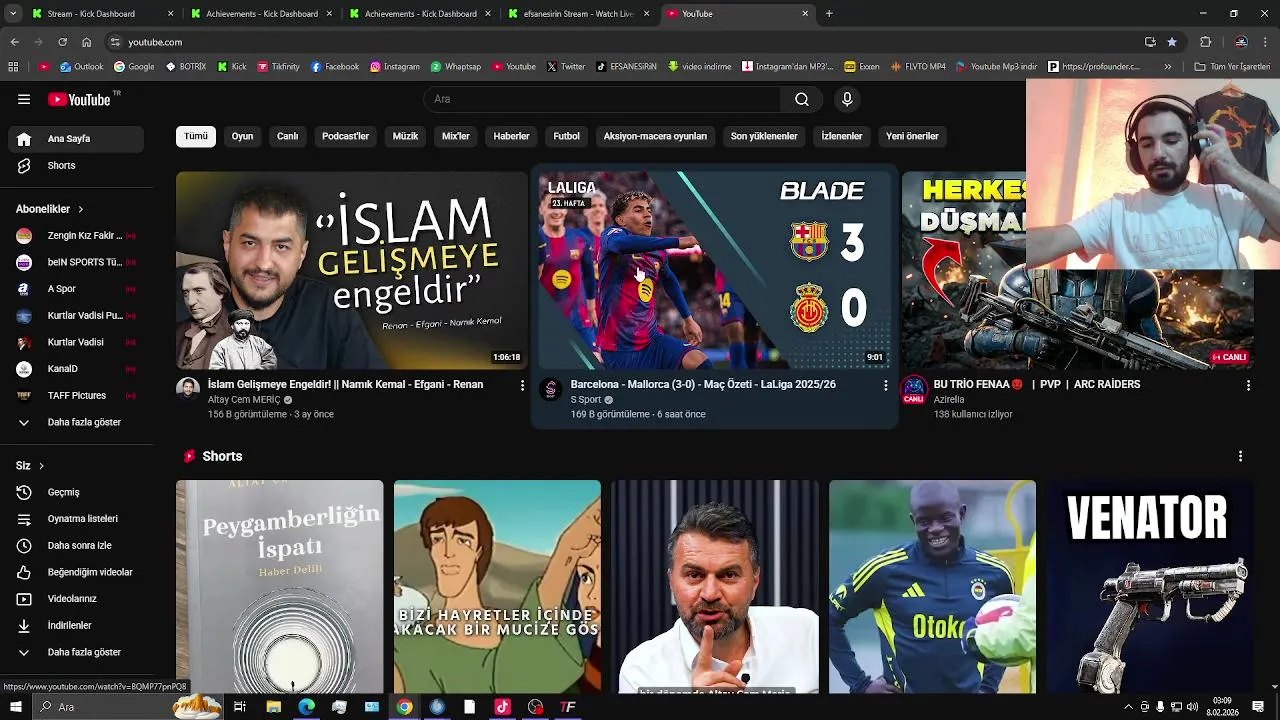Expand Siz section chevron
Screen dimensions: 1280x720
tap(41, 466)
